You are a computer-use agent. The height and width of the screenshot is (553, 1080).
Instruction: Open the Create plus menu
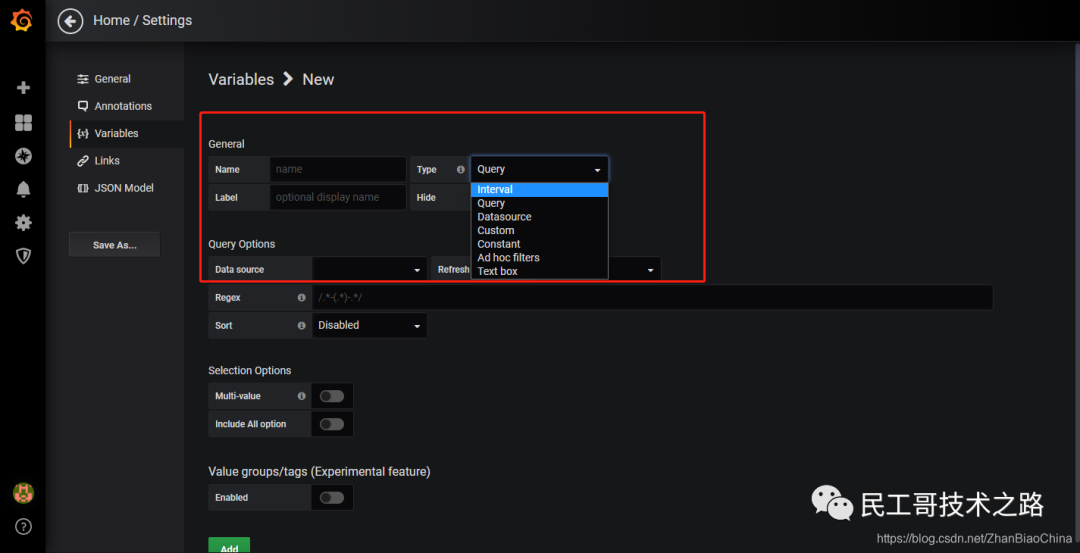point(23,87)
